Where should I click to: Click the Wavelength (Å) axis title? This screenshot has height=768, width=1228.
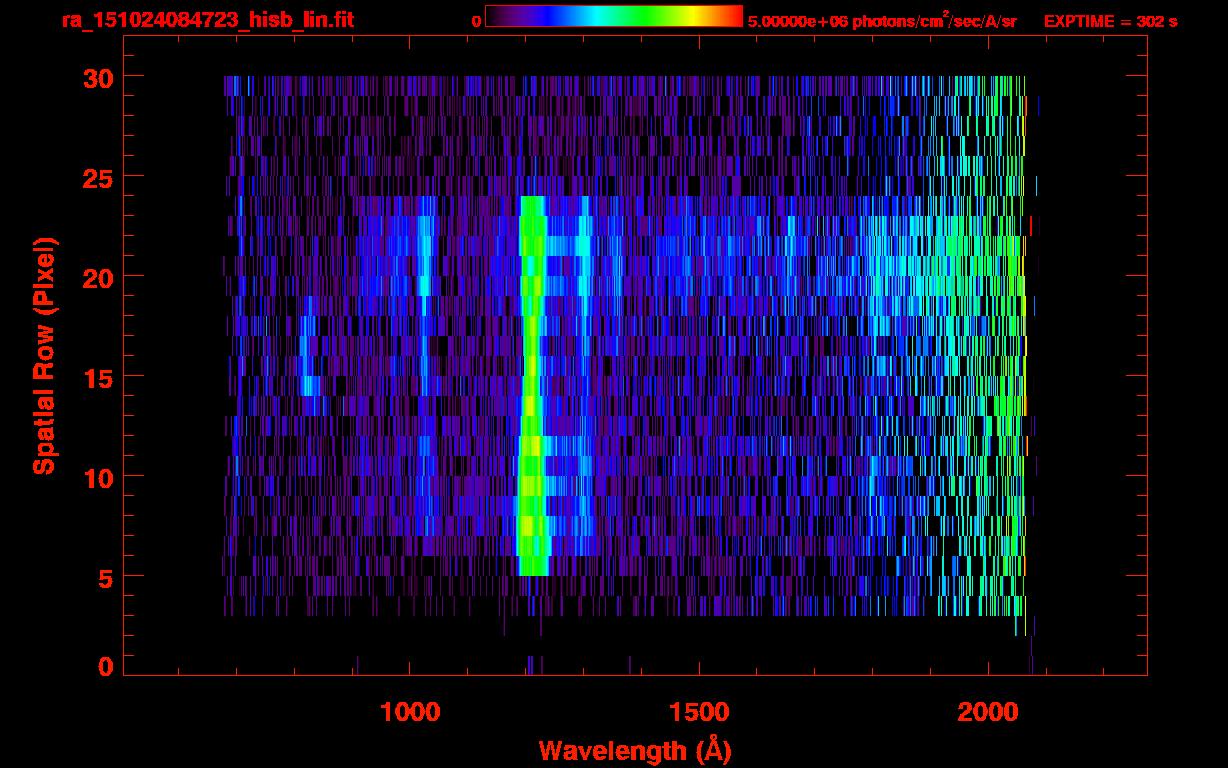click(x=635, y=750)
